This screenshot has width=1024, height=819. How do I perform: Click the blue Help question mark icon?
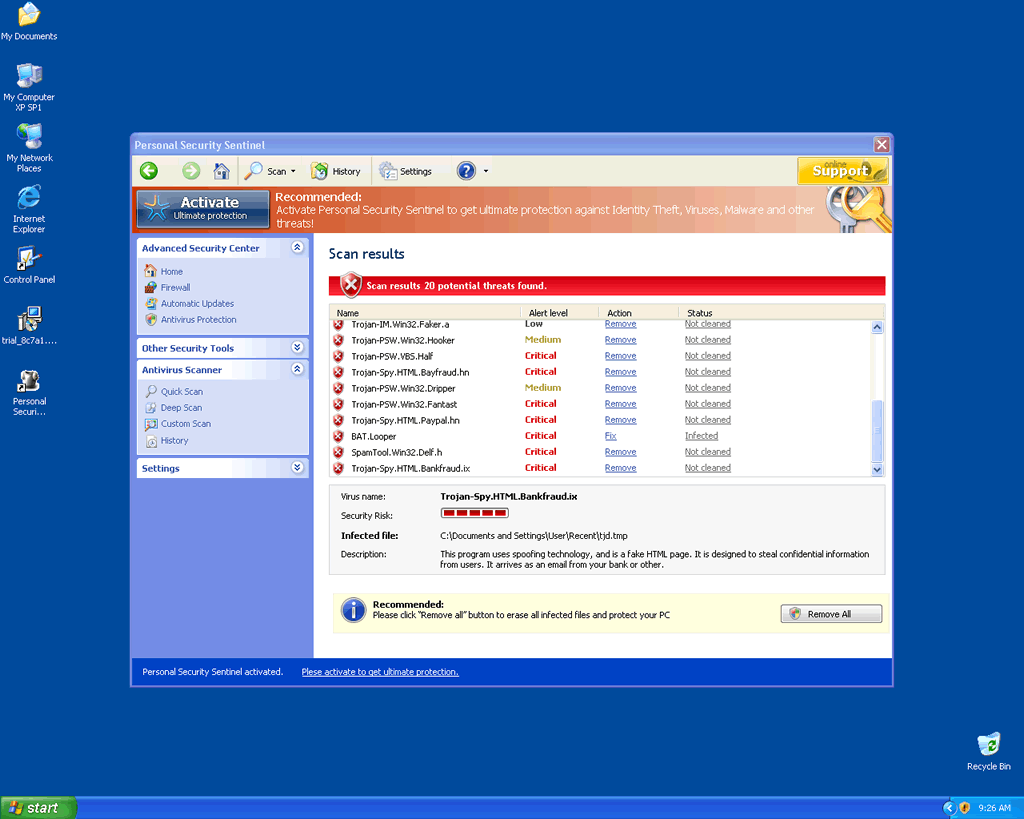pyautogui.click(x=466, y=171)
